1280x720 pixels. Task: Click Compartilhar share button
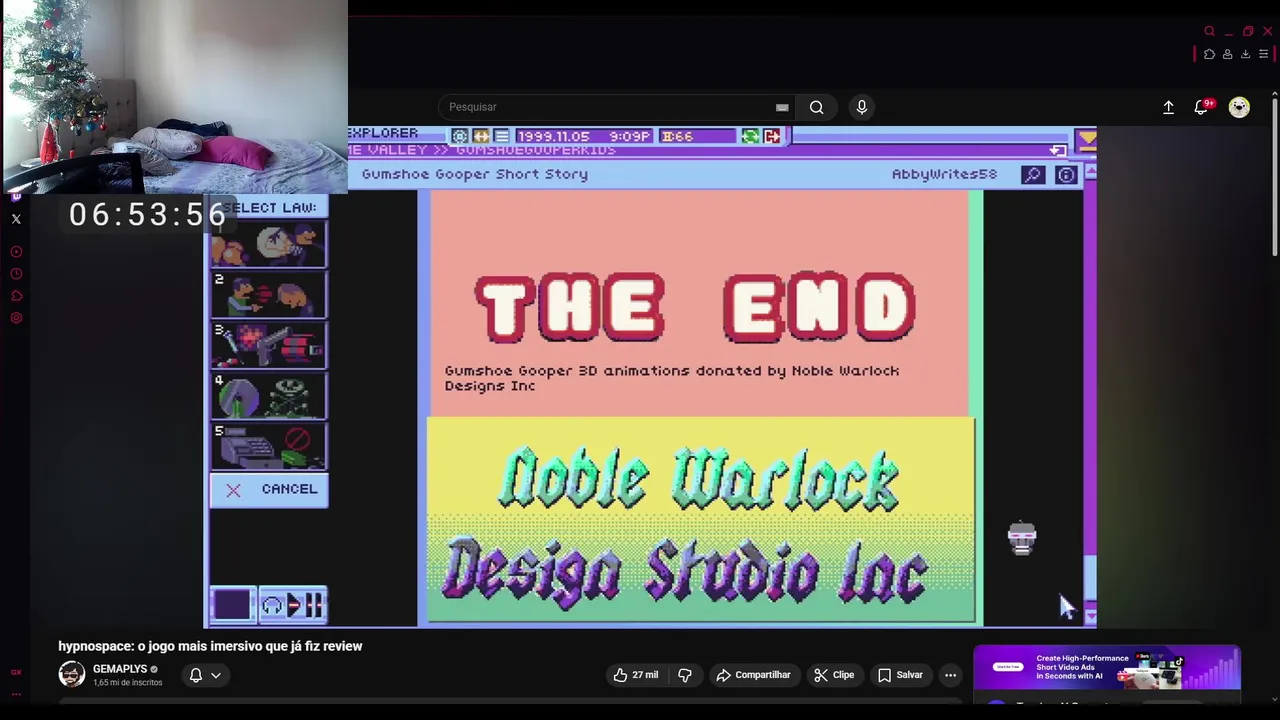tap(753, 675)
